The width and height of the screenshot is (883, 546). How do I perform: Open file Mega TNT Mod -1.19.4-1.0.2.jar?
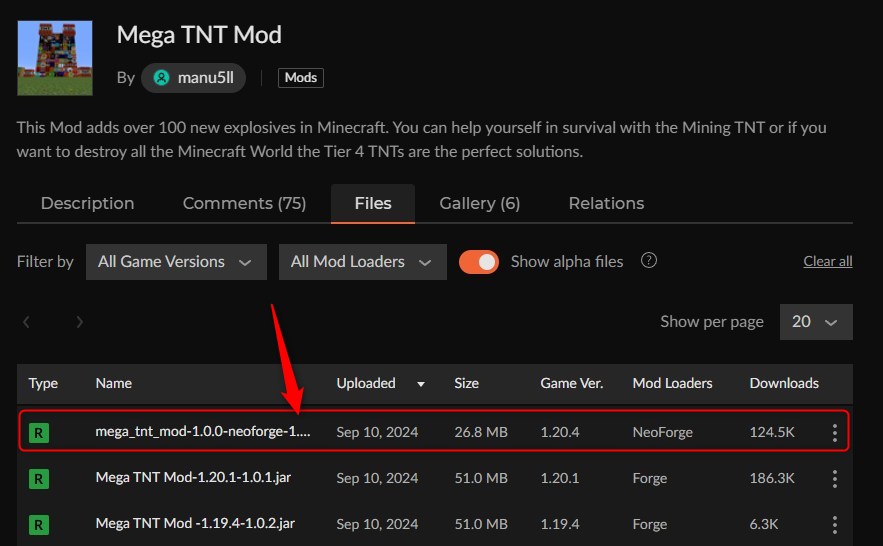pos(195,523)
